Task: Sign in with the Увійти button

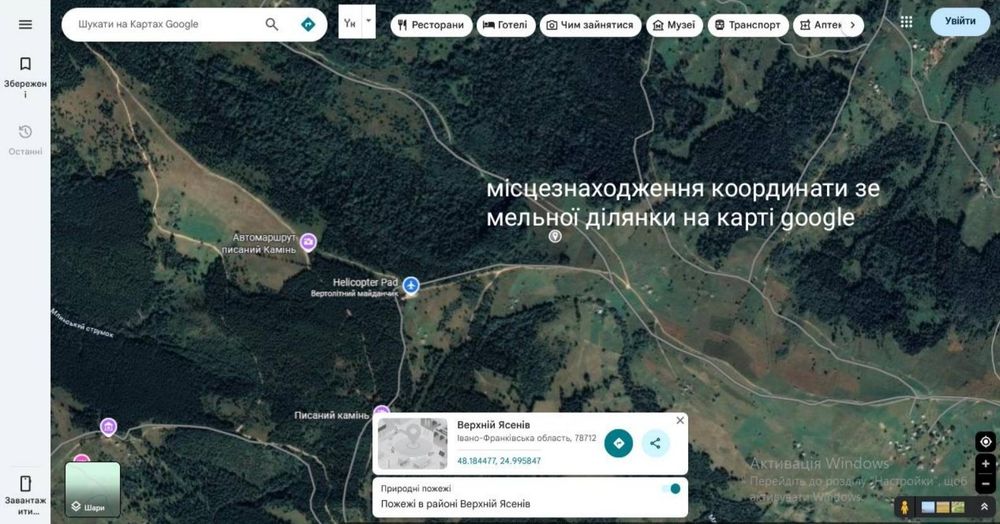Action: (x=960, y=21)
